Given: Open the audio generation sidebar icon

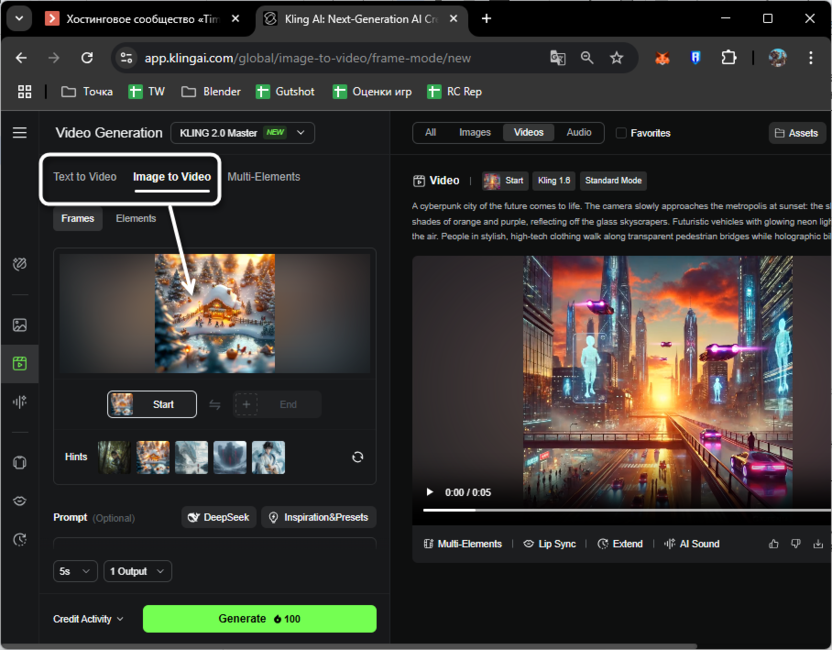Looking at the screenshot, I should [20, 402].
